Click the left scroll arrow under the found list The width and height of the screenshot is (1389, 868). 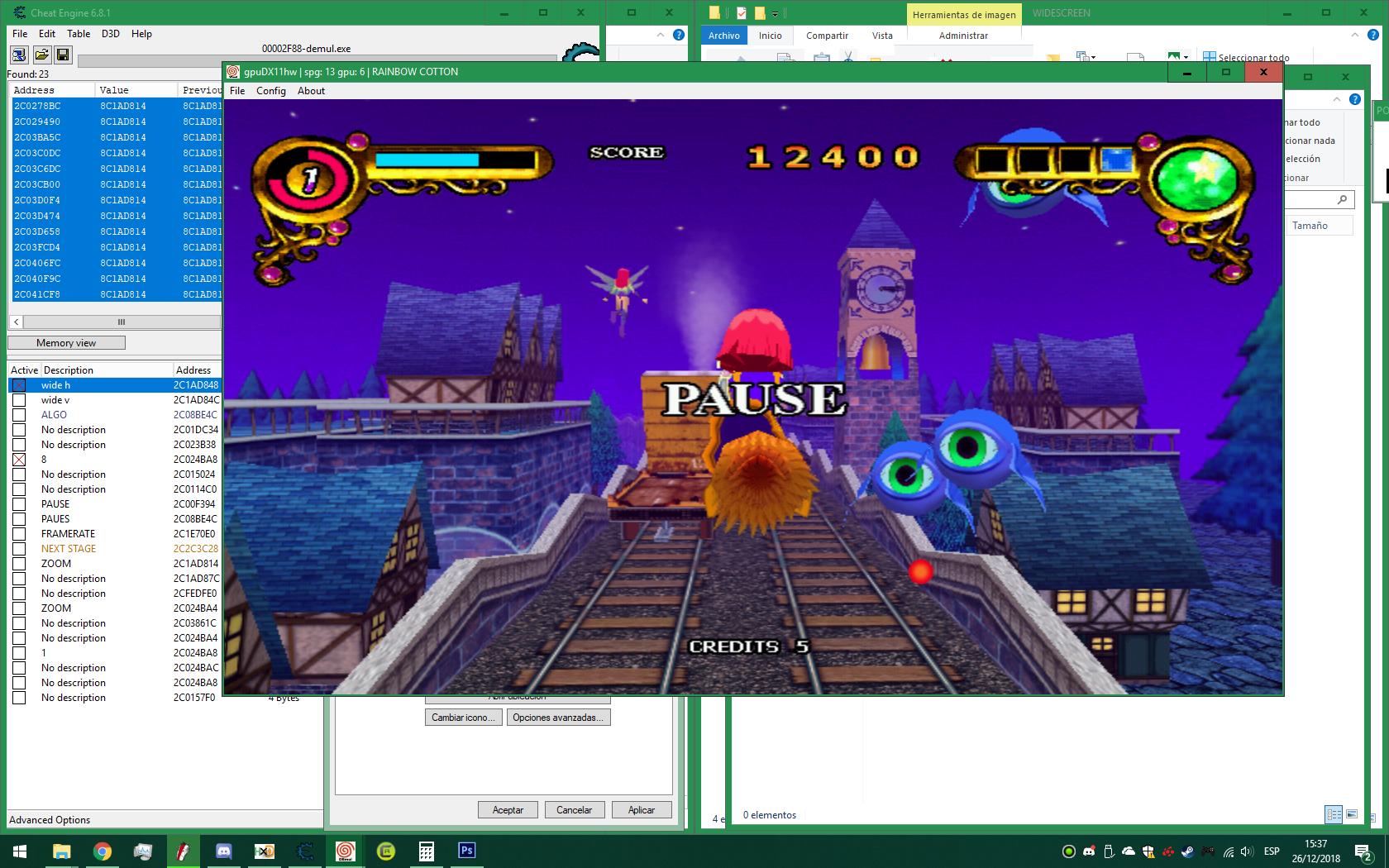pyautogui.click(x=17, y=322)
